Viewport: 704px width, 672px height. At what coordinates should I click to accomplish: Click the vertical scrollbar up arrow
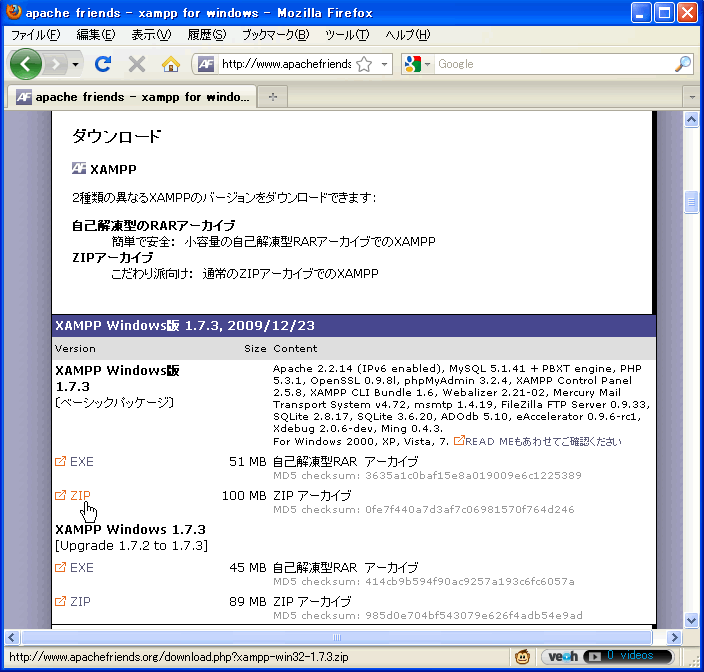click(x=691, y=119)
